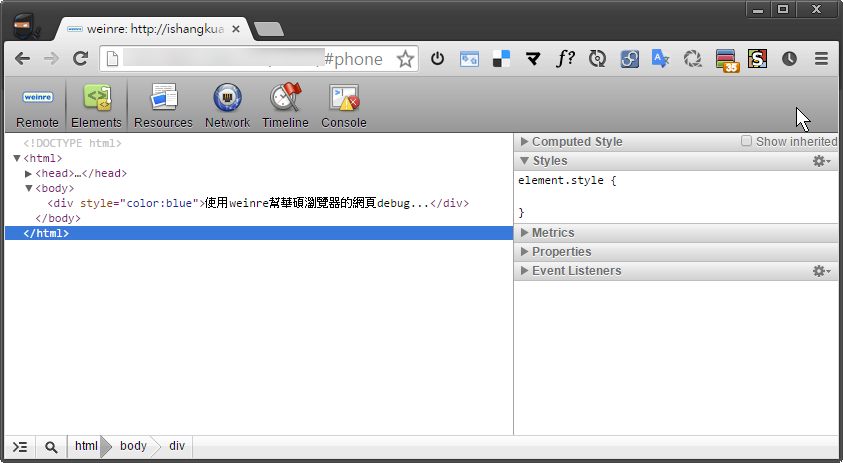Open the Timeline panel
Image resolution: width=843 pixels, height=463 pixels.
tap(285, 106)
